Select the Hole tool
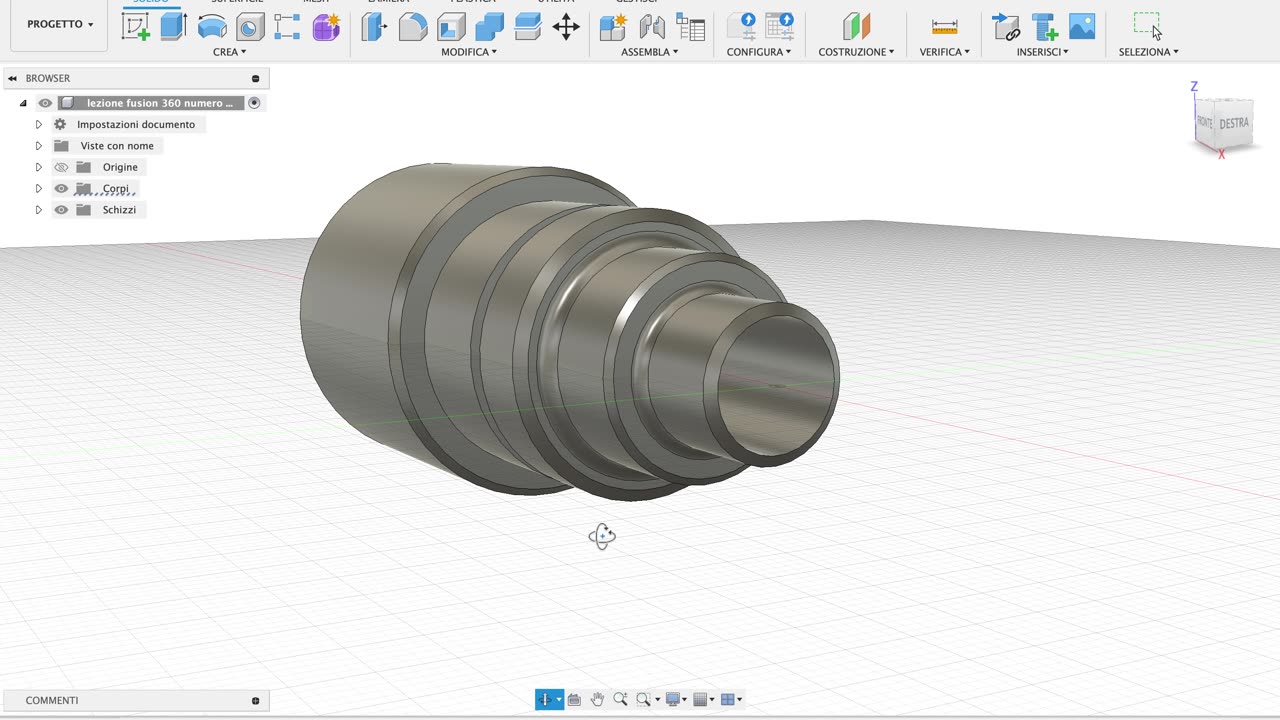Image resolution: width=1280 pixels, height=720 pixels. (x=250, y=27)
